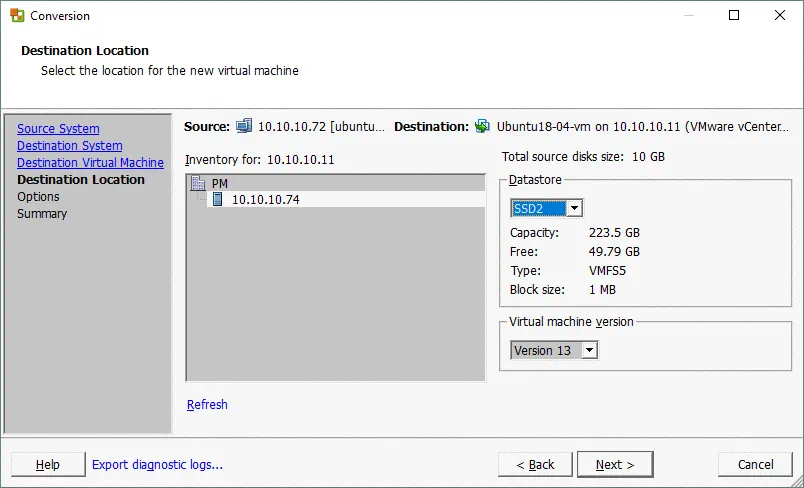Viewport: 804px width, 488px height.
Task: Click the destination vCenter icon
Action: click(483, 127)
